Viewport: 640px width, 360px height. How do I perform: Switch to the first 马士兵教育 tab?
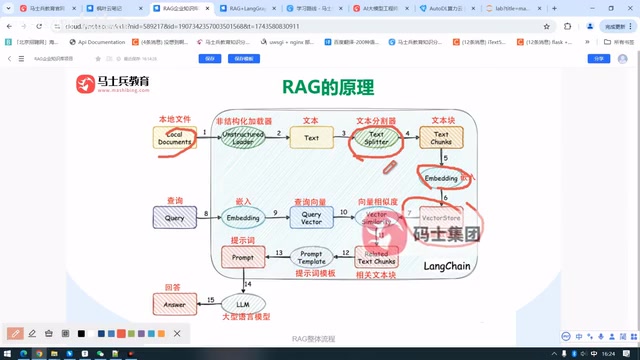(x=47, y=8)
